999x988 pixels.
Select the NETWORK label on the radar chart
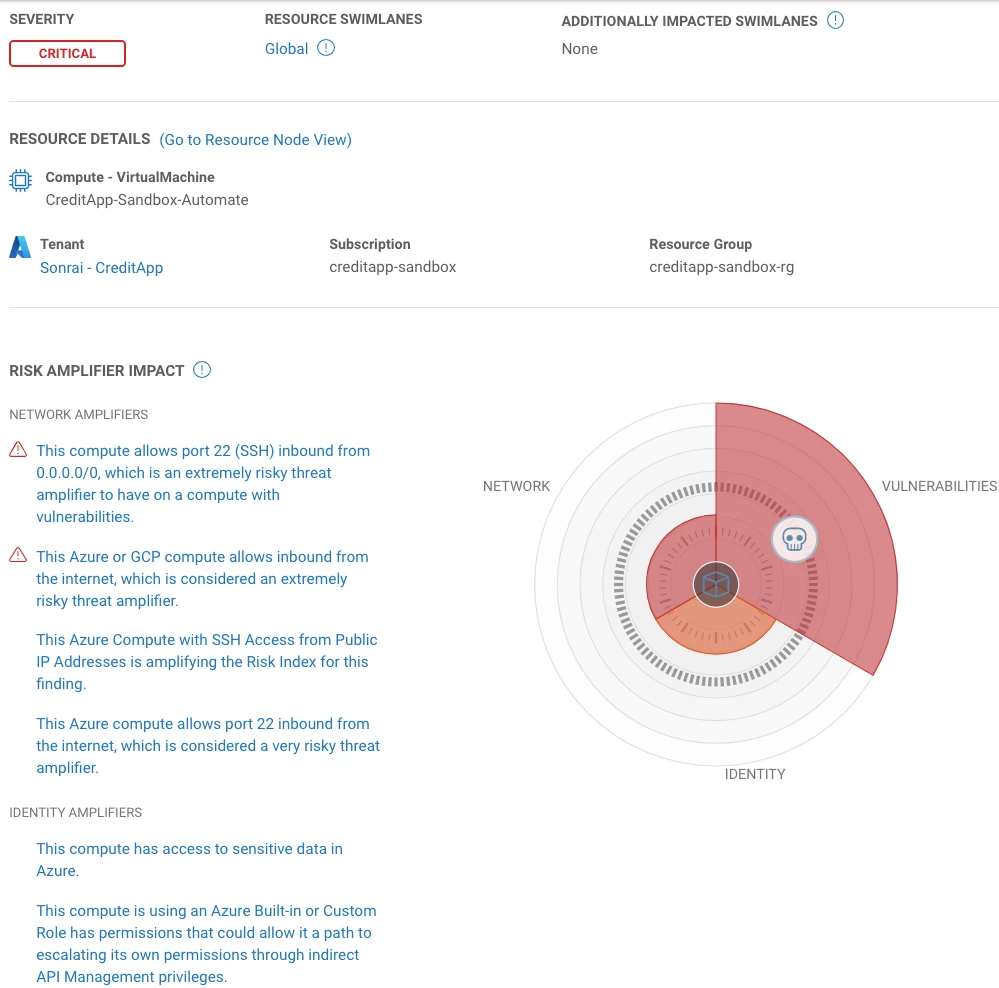click(516, 486)
